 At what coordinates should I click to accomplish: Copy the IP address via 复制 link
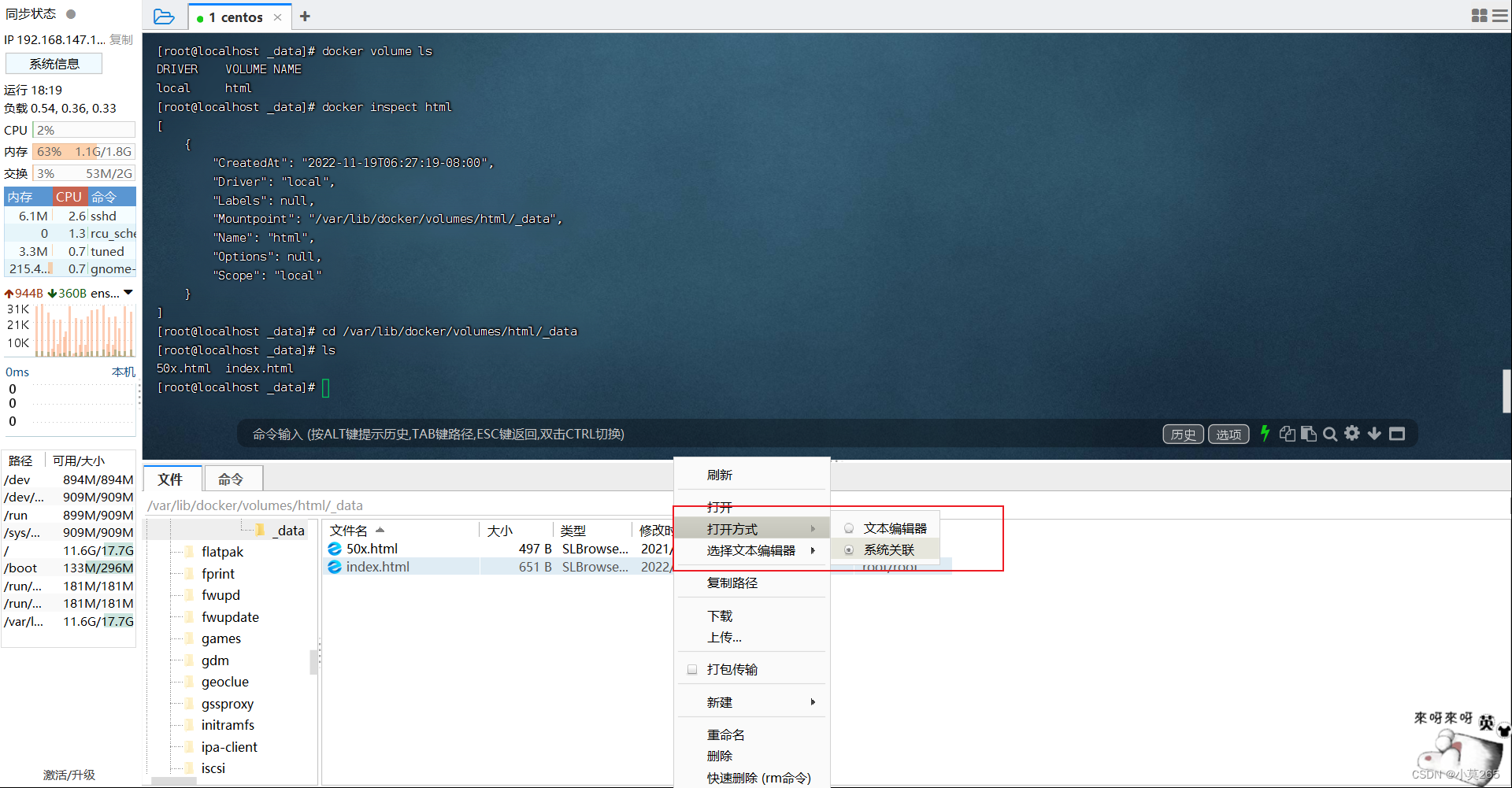(x=120, y=39)
